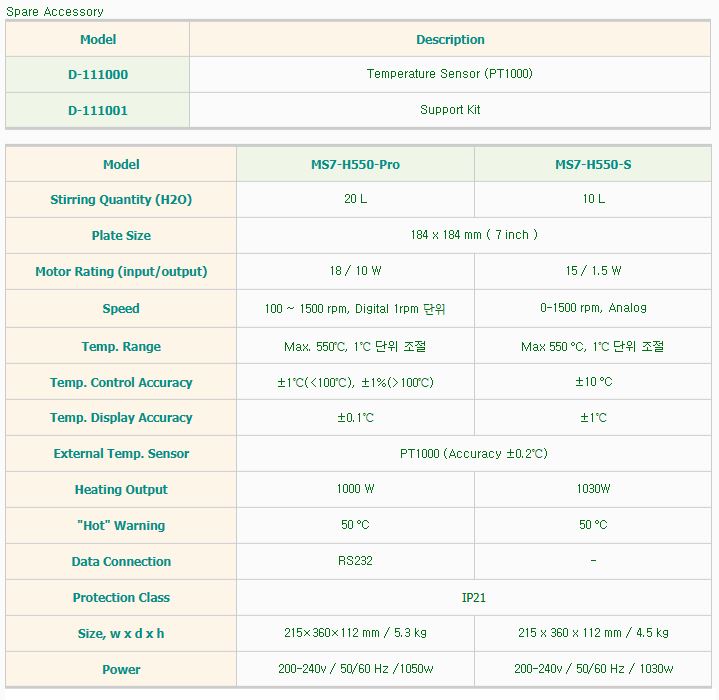Click the MS7-H550-S column header
This screenshot has width=719, height=700.
593,165
